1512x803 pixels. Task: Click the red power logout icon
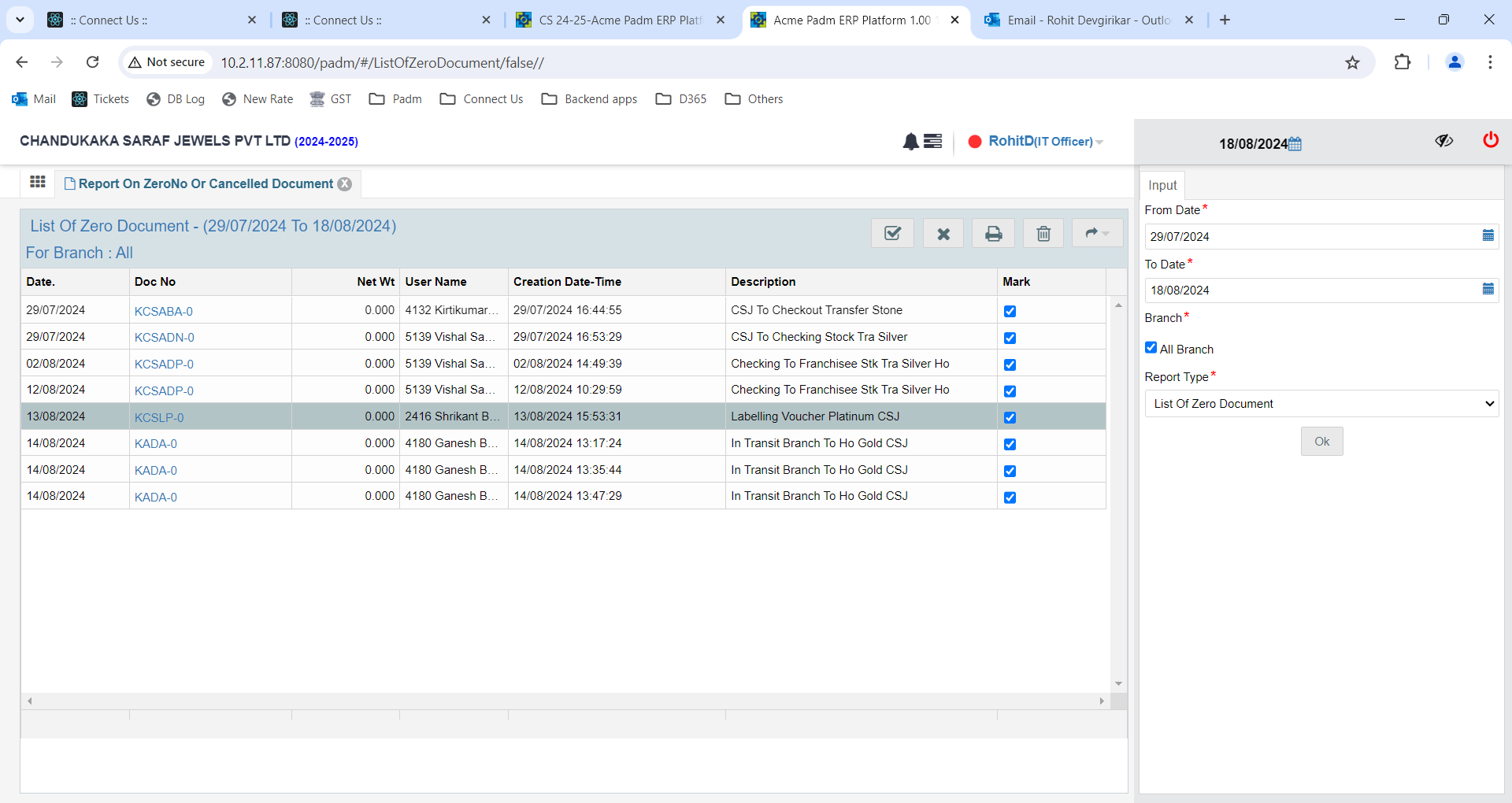(1490, 140)
